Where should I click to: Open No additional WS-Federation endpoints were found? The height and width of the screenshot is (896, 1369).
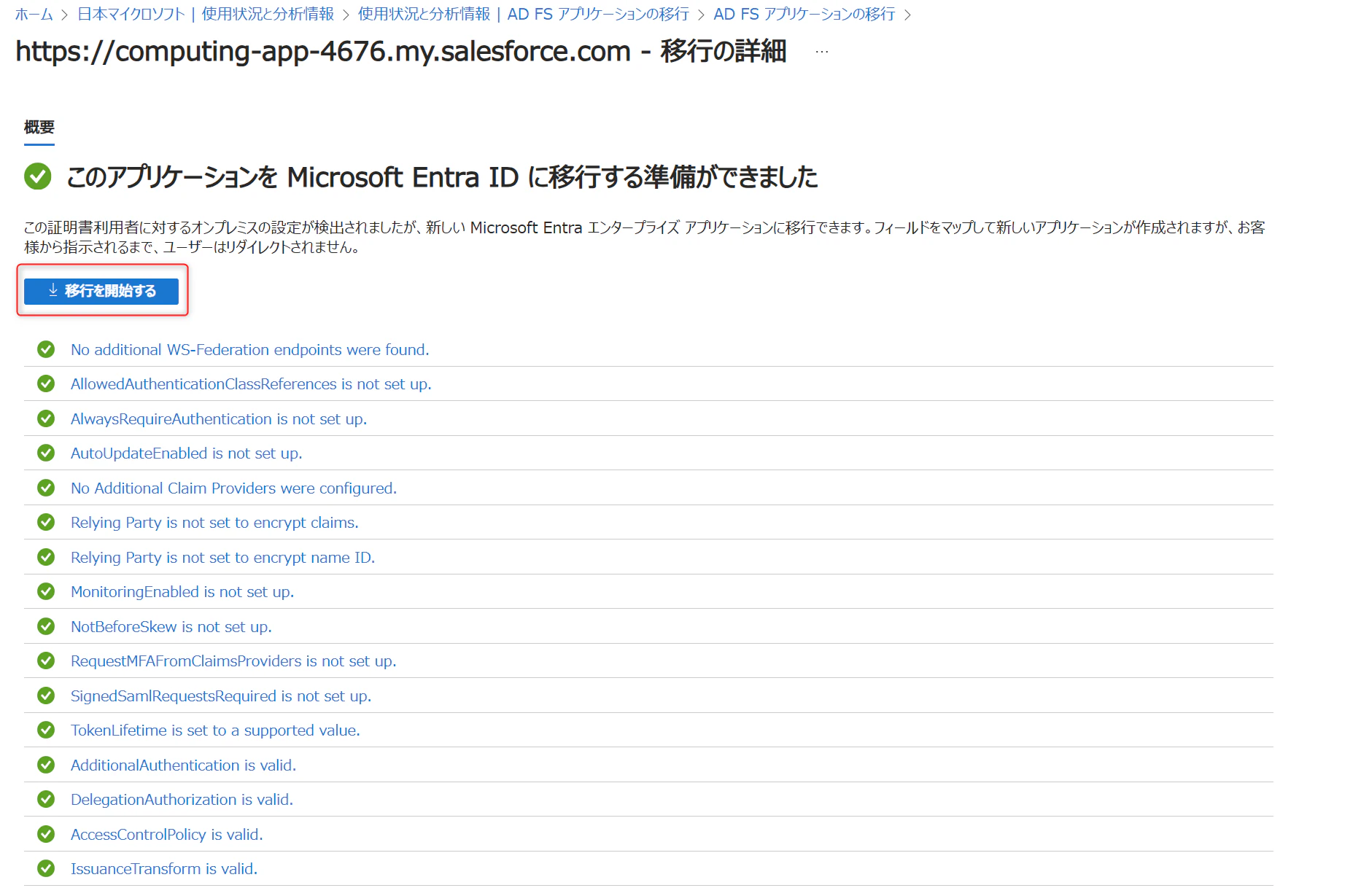pos(250,350)
